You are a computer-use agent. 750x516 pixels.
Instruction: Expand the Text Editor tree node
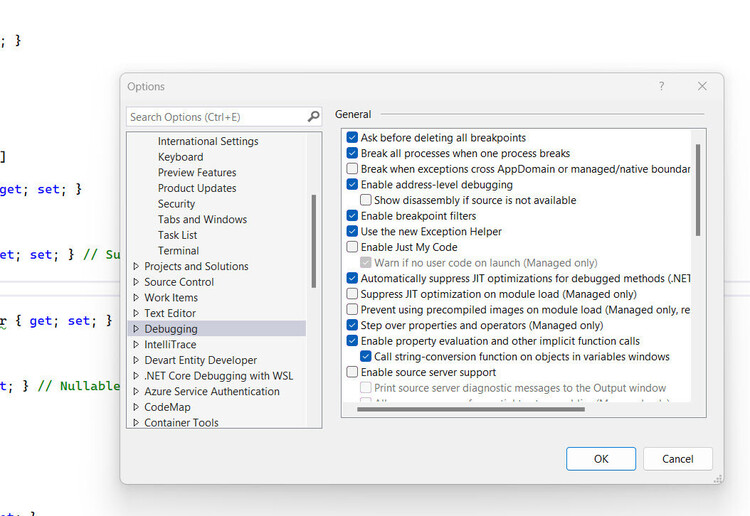[136, 314]
